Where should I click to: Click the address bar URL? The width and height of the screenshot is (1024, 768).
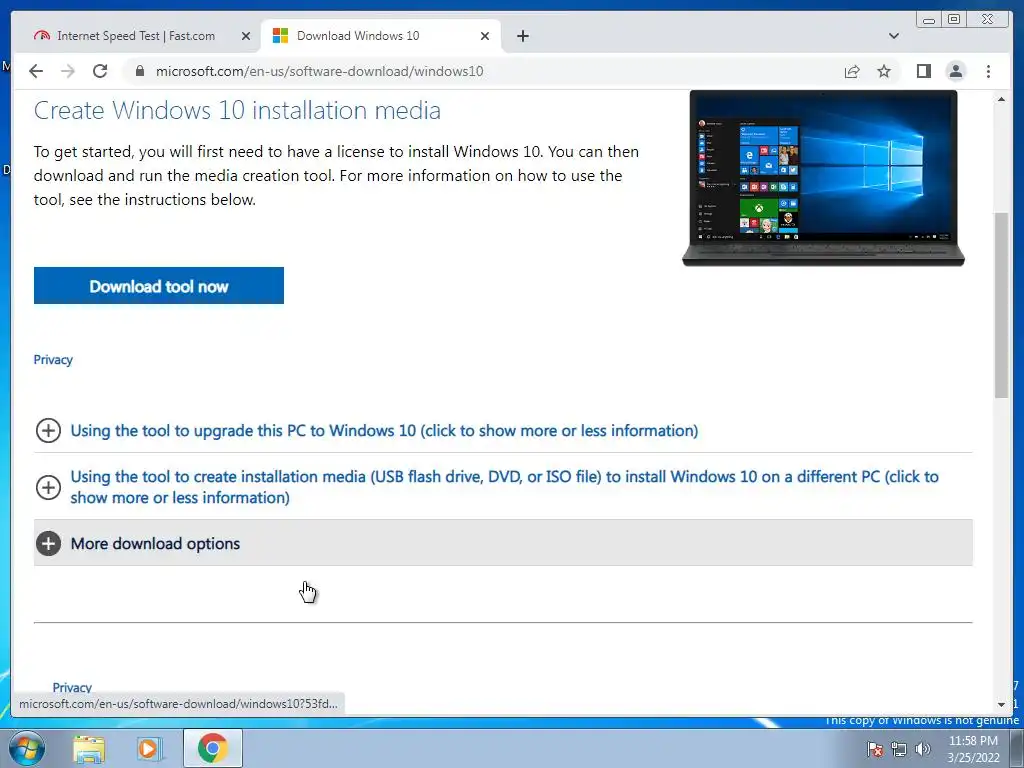pyautogui.click(x=319, y=71)
